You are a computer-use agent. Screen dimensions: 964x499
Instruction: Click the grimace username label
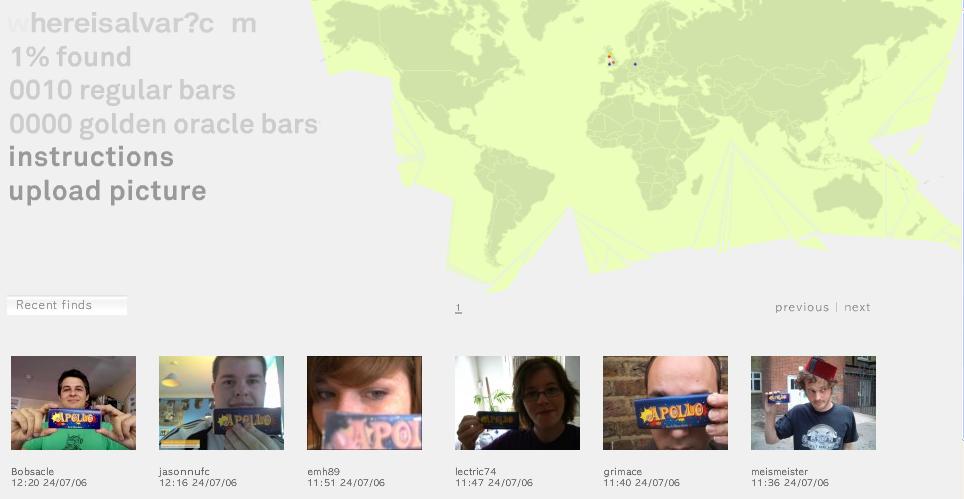point(622,472)
